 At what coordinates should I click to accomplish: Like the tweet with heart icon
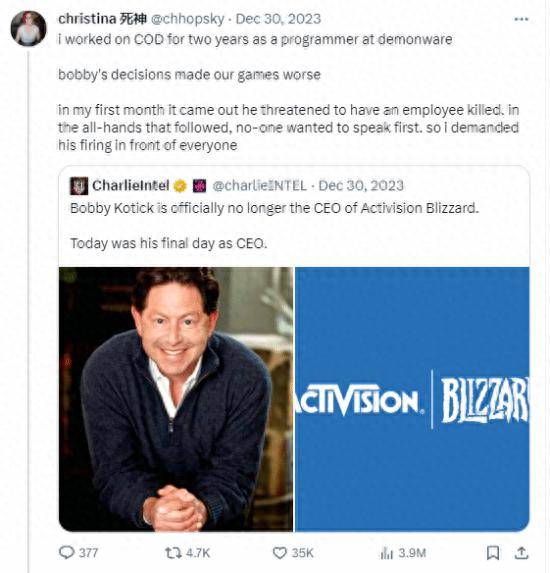click(280, 553)
